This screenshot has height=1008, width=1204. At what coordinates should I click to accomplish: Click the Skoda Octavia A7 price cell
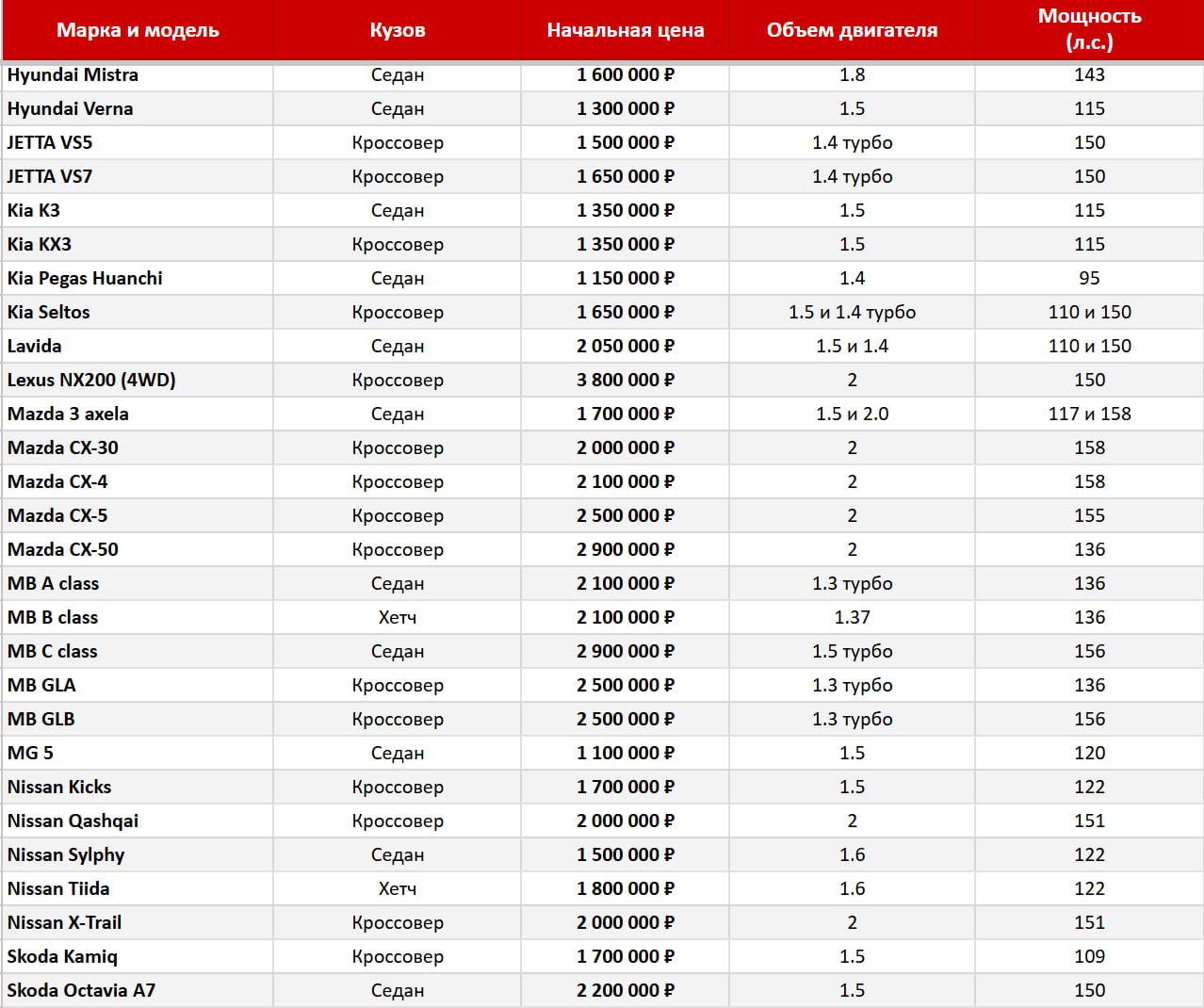[x=625, y=991]
